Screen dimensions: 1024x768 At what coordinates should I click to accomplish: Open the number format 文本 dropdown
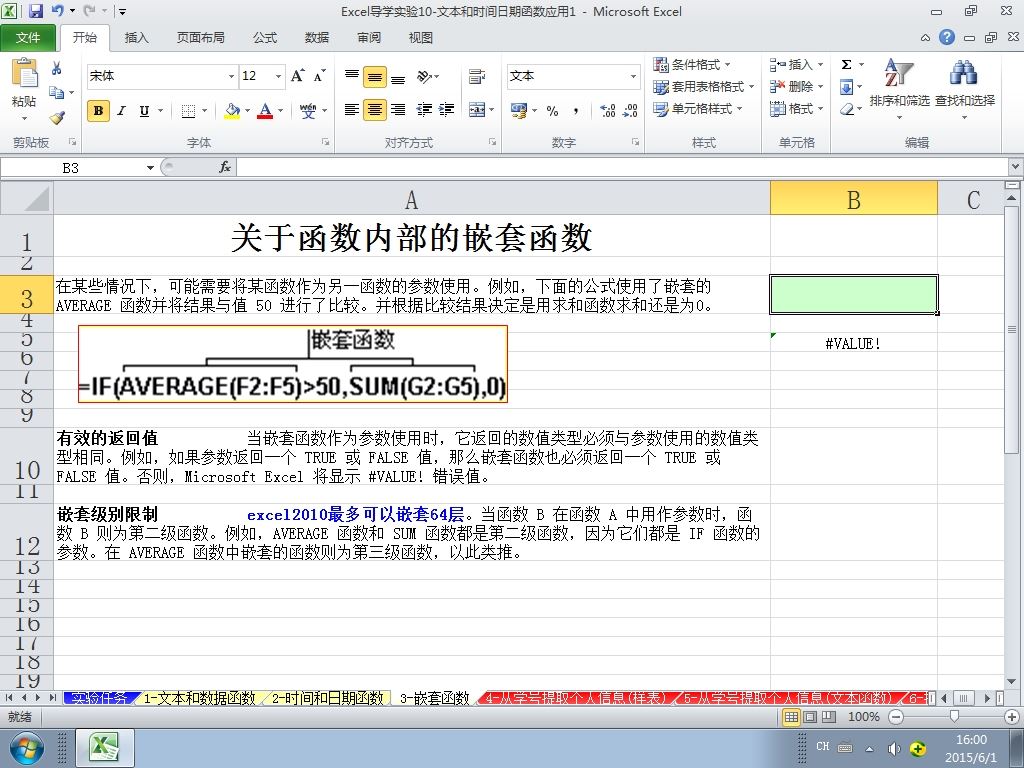point(633,76)
